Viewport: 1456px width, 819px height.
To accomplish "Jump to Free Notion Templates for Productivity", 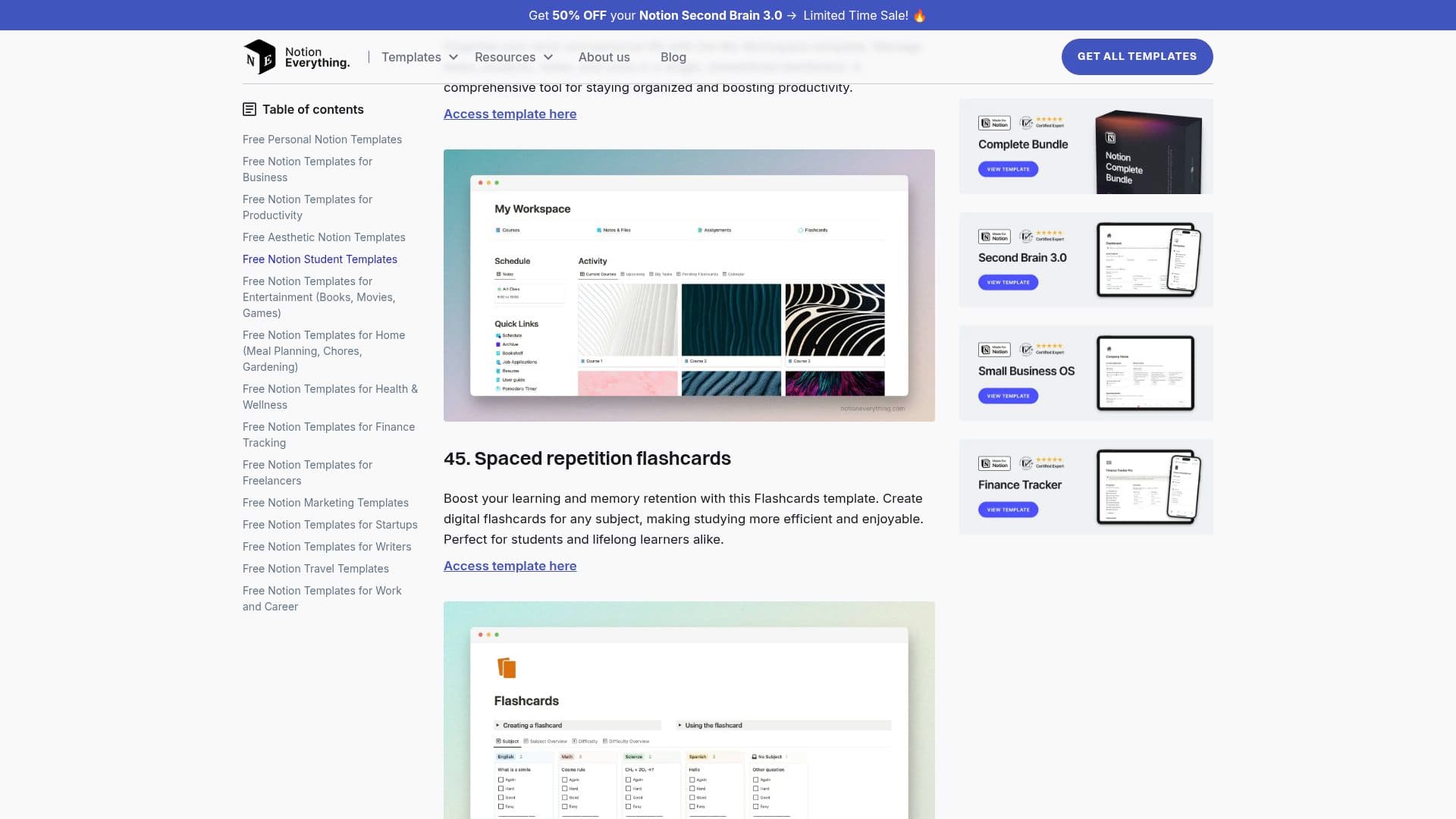I will point(307,207).
